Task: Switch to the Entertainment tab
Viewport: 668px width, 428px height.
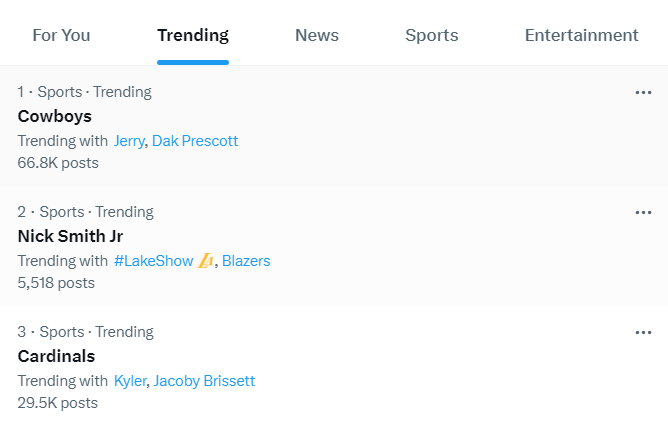Action: click(x=581, y=35)
